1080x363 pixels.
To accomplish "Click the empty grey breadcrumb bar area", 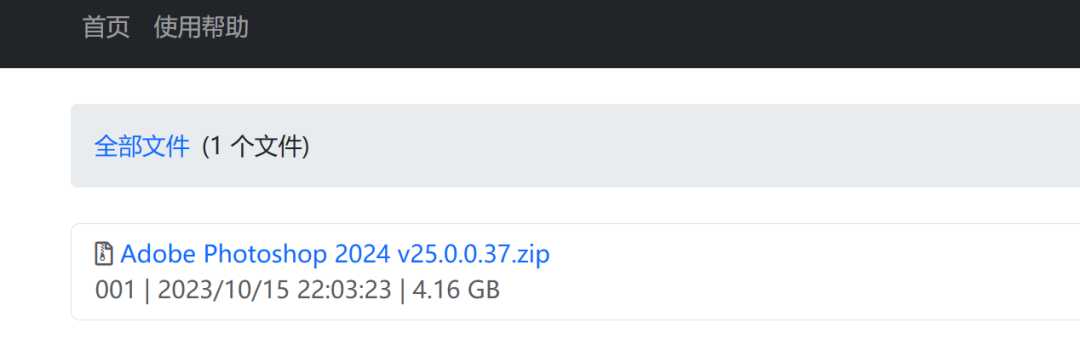I will tap(689, 146).
